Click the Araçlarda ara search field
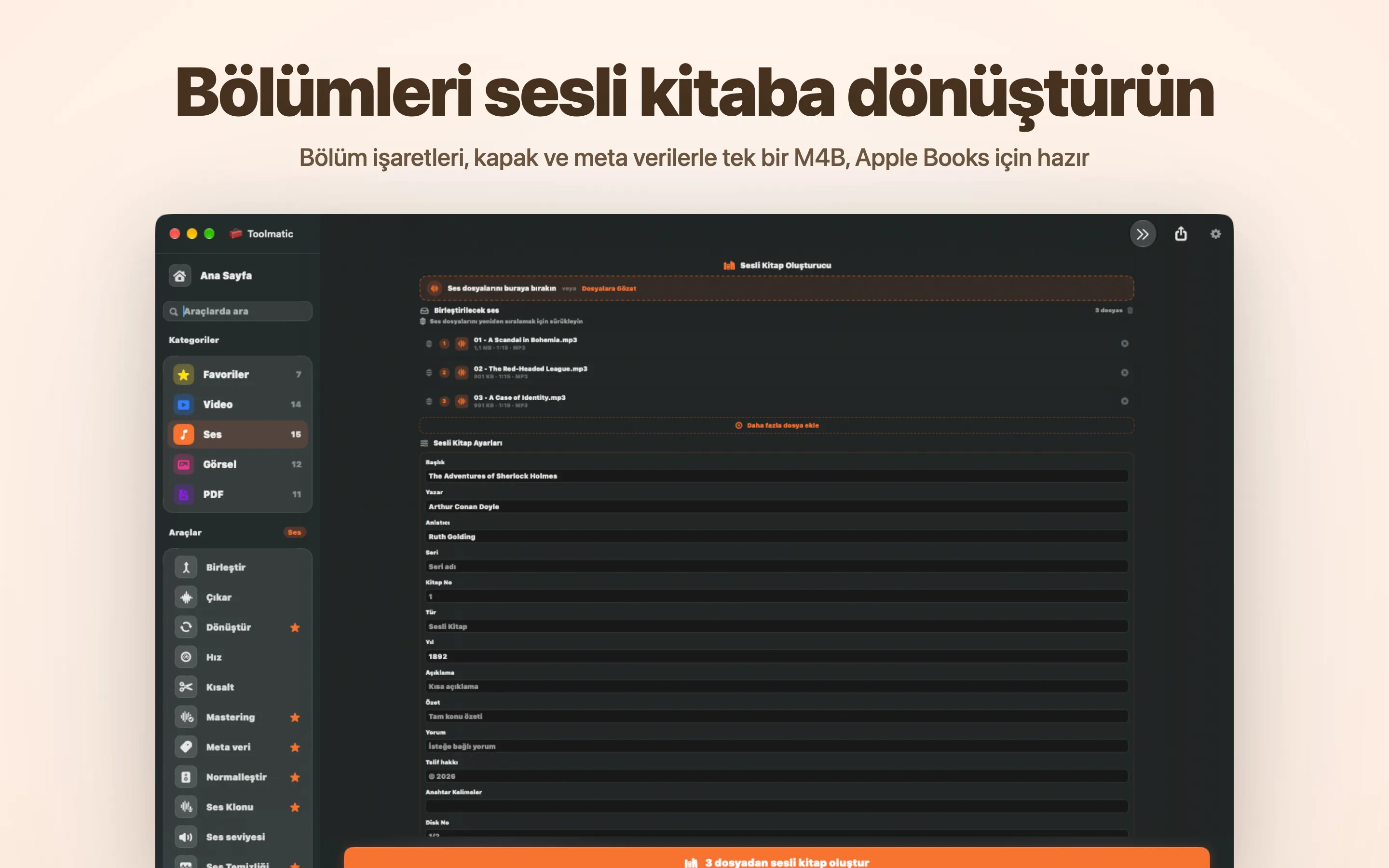The width and height of the screenshot is (1389, 868). point(238,311)
